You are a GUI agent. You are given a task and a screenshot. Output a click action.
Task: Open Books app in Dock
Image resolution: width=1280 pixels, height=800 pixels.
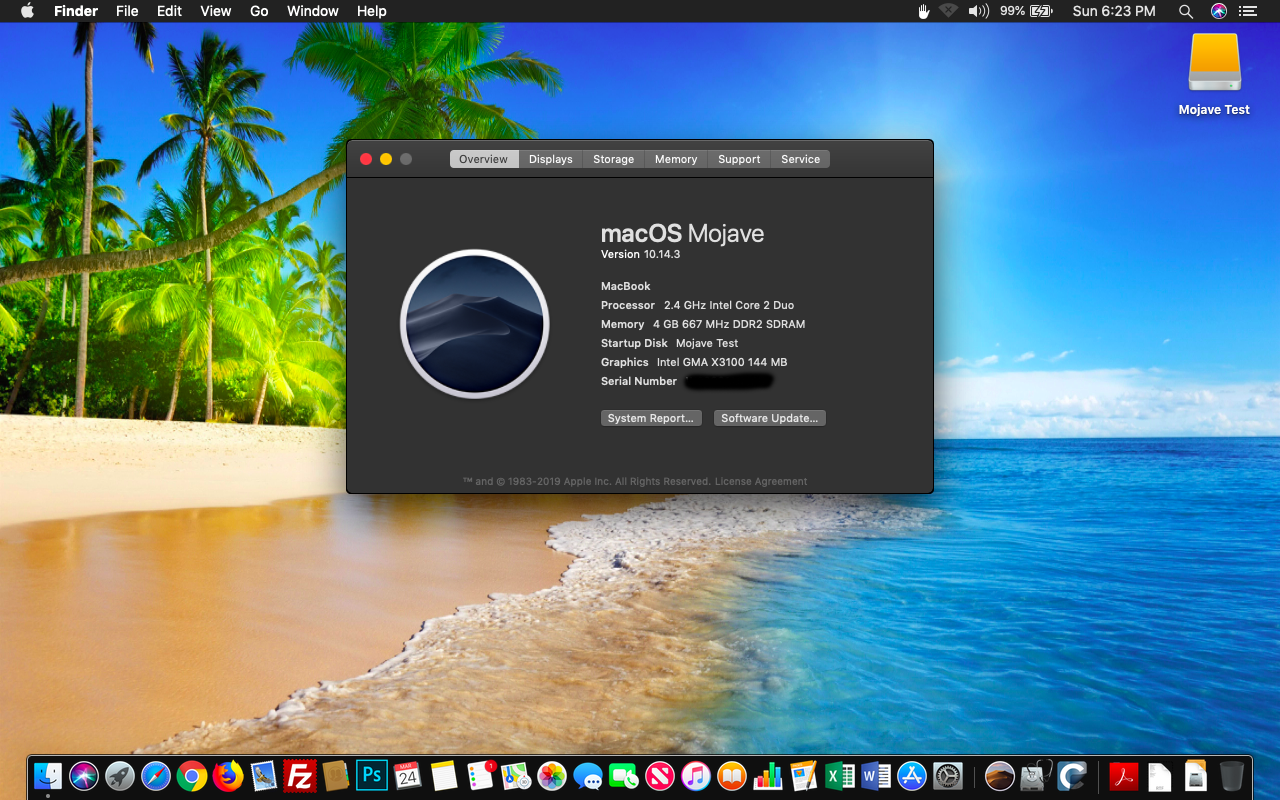pyautogui.click(x=732, y=776)
